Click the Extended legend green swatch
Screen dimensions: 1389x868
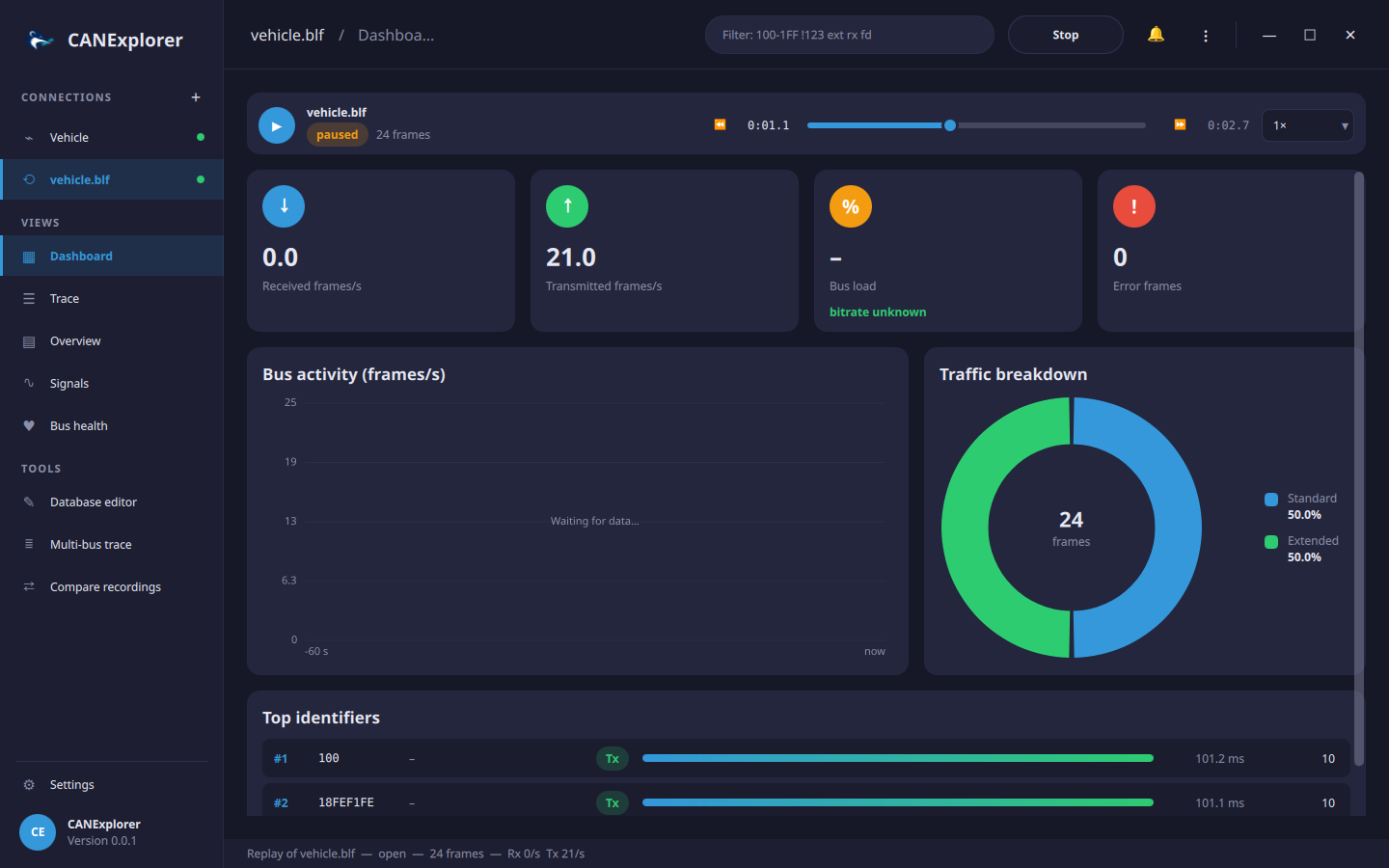click(1271, 542)
